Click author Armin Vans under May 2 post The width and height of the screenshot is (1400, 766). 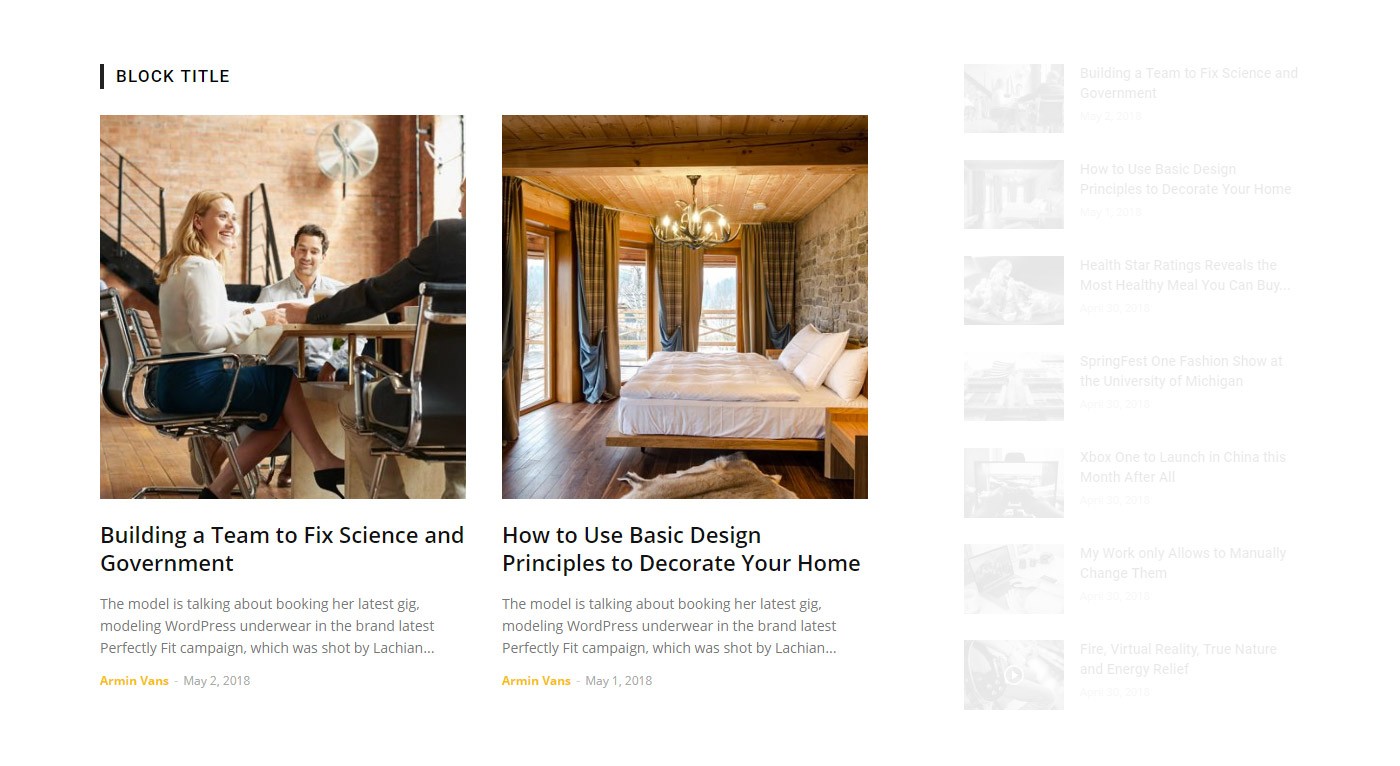pyautogui.click(x=134, y=681)
